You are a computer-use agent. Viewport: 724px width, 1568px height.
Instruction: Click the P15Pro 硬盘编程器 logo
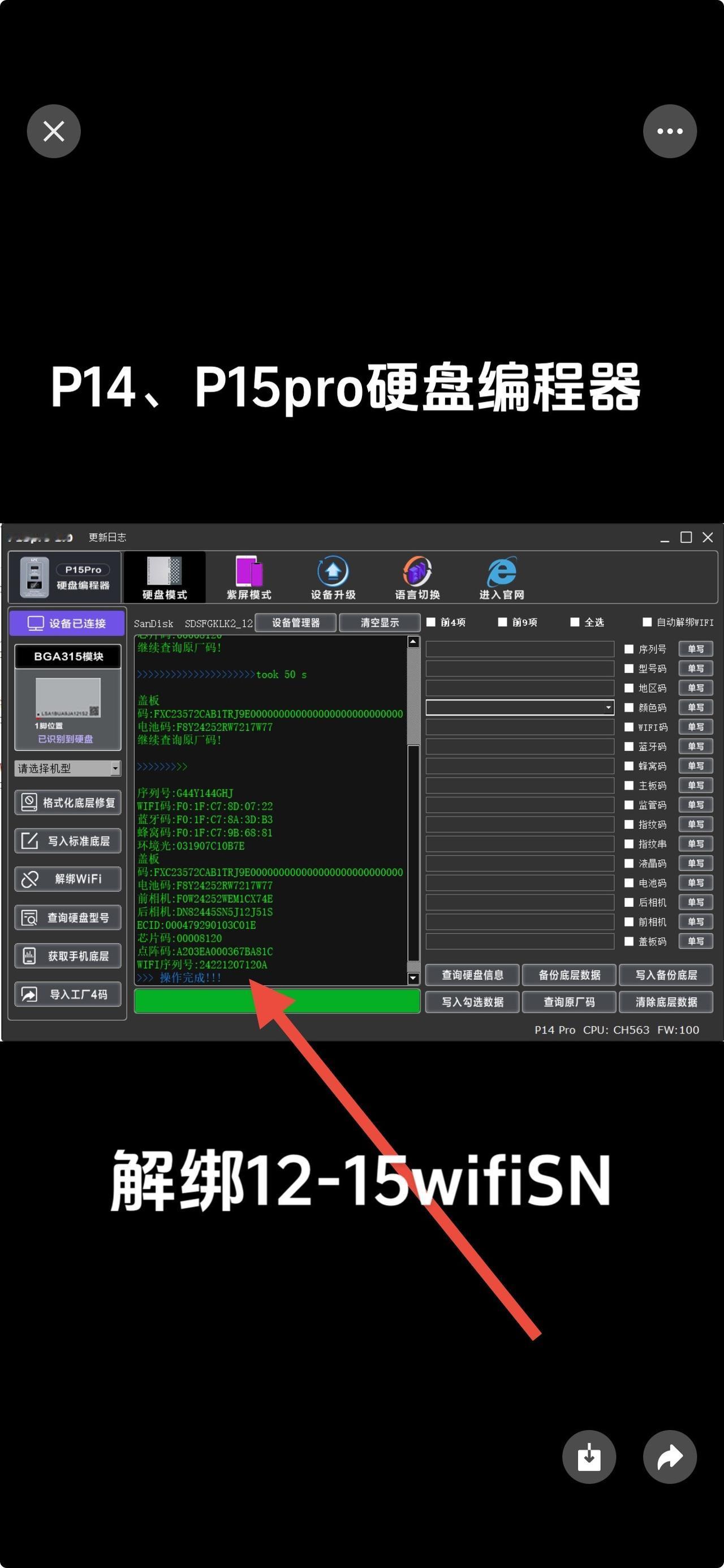pyautogui.click(x=65, y=577)
